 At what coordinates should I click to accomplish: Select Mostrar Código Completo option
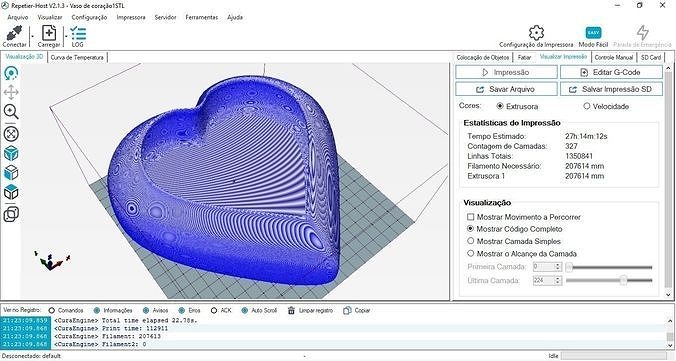pos(470,229)
